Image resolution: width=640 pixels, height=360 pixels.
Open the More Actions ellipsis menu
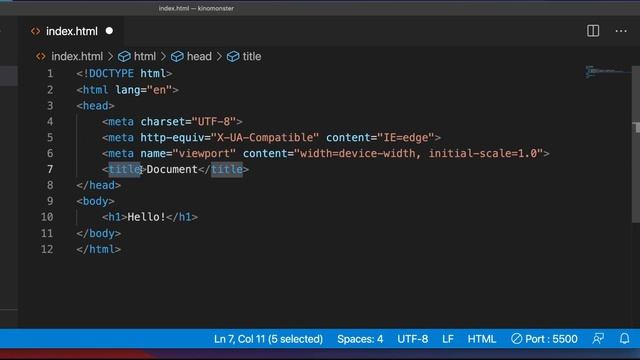[x=621, y=31]
